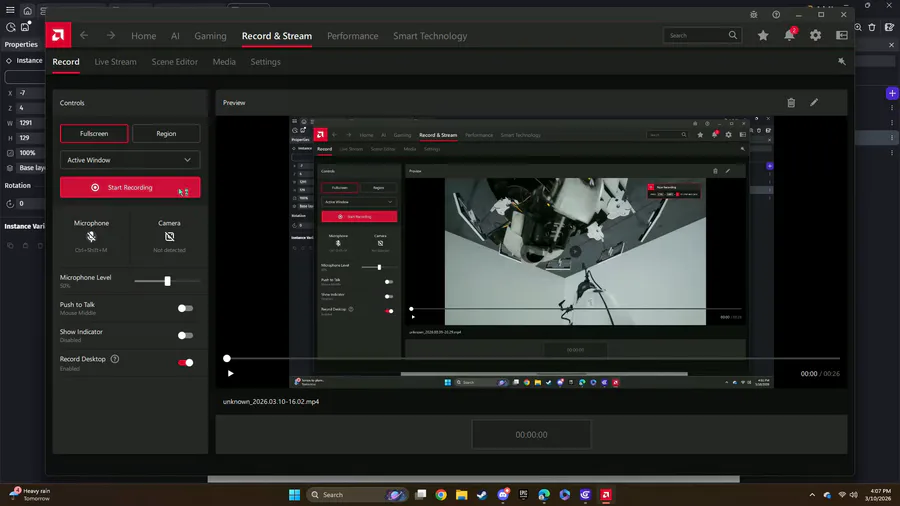The width and height of the screenshot is (900, 506).
Task: Open the Scene Editor tab
Action: 174,62
